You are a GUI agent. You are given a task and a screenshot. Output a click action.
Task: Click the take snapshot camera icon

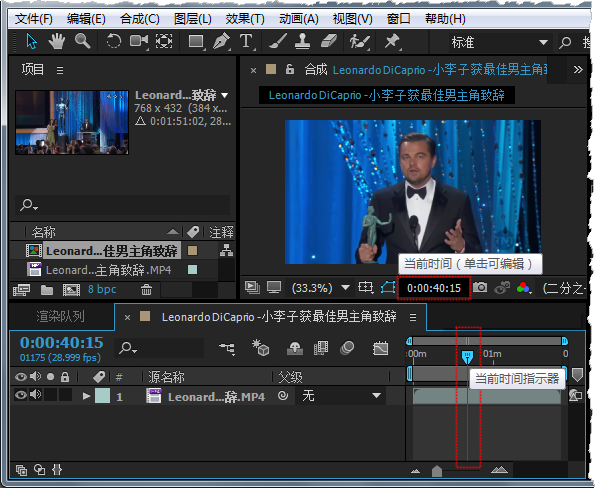click(x=480, y=287)
